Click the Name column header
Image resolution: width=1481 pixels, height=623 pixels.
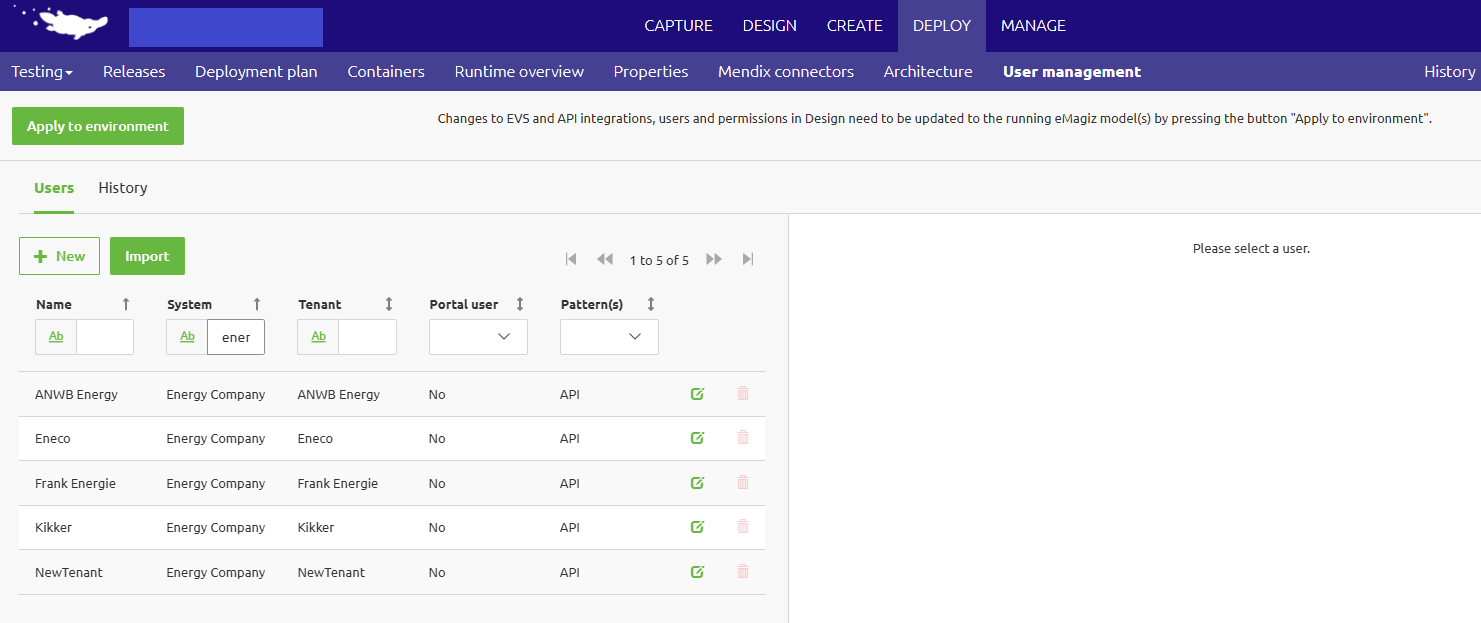click(x=54, y=304)
